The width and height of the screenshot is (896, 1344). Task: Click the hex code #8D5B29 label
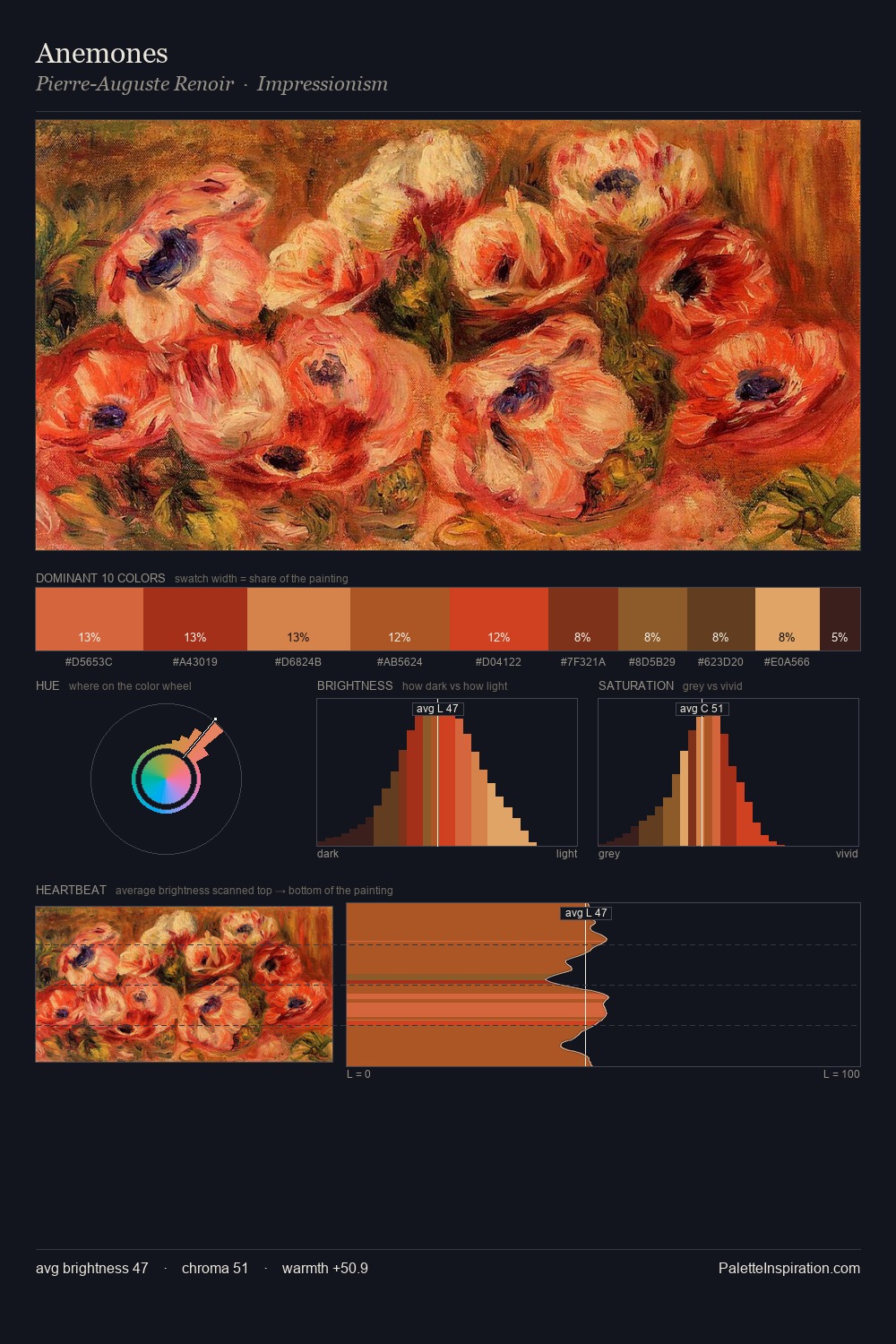point(652,662)
